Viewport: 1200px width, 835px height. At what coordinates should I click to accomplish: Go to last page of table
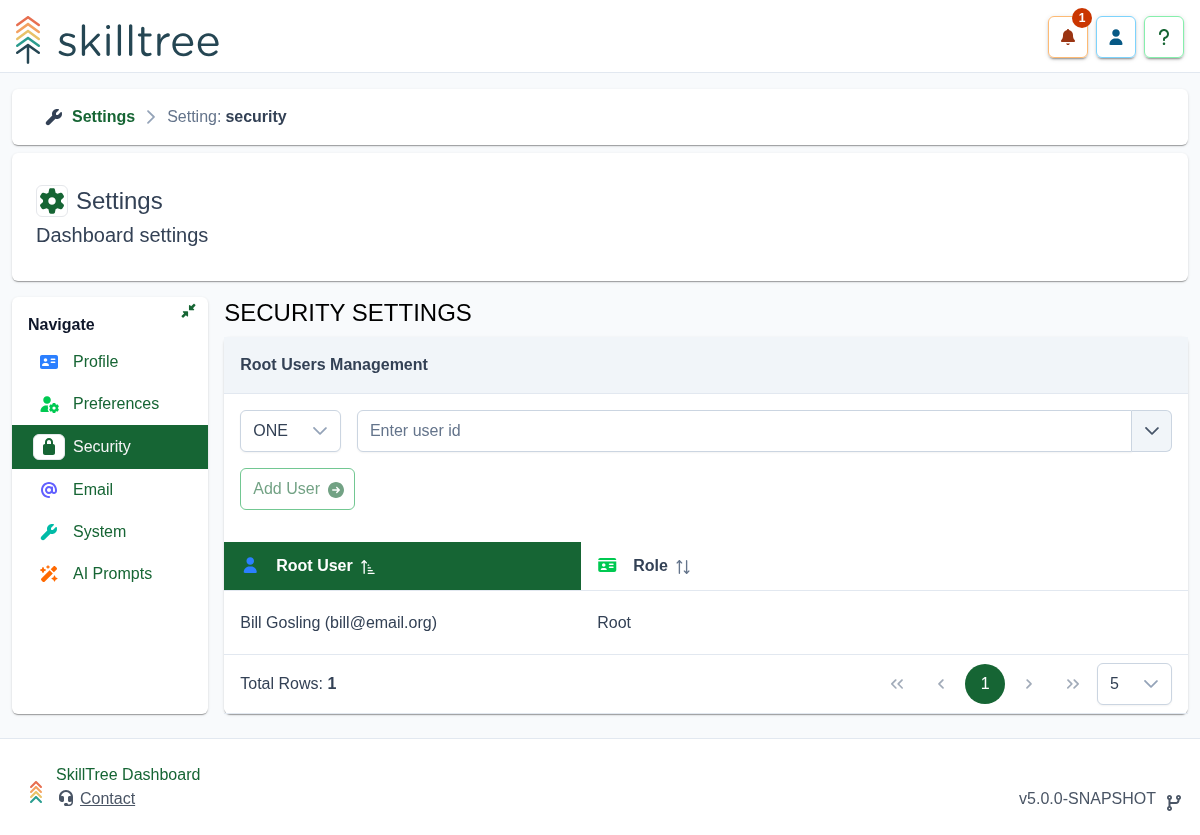point(1073,684)
